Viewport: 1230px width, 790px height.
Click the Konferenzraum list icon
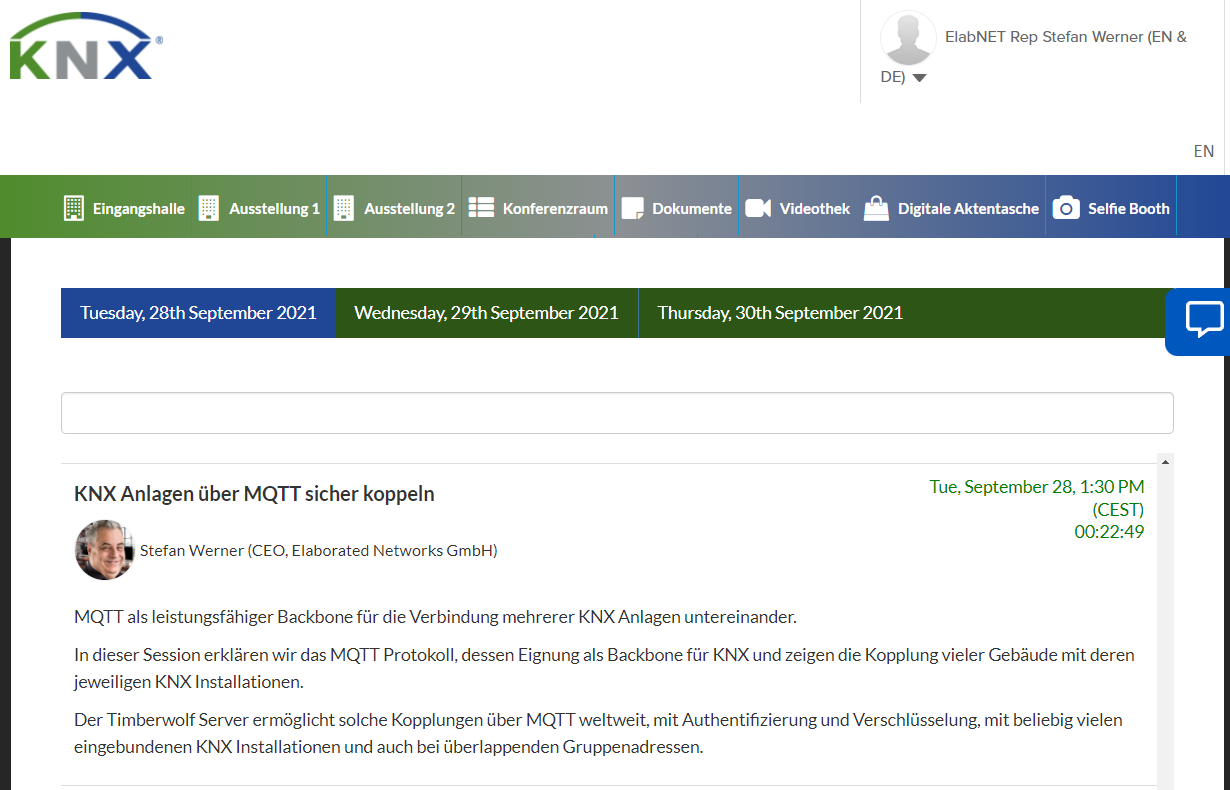click(x=482, y=207)
